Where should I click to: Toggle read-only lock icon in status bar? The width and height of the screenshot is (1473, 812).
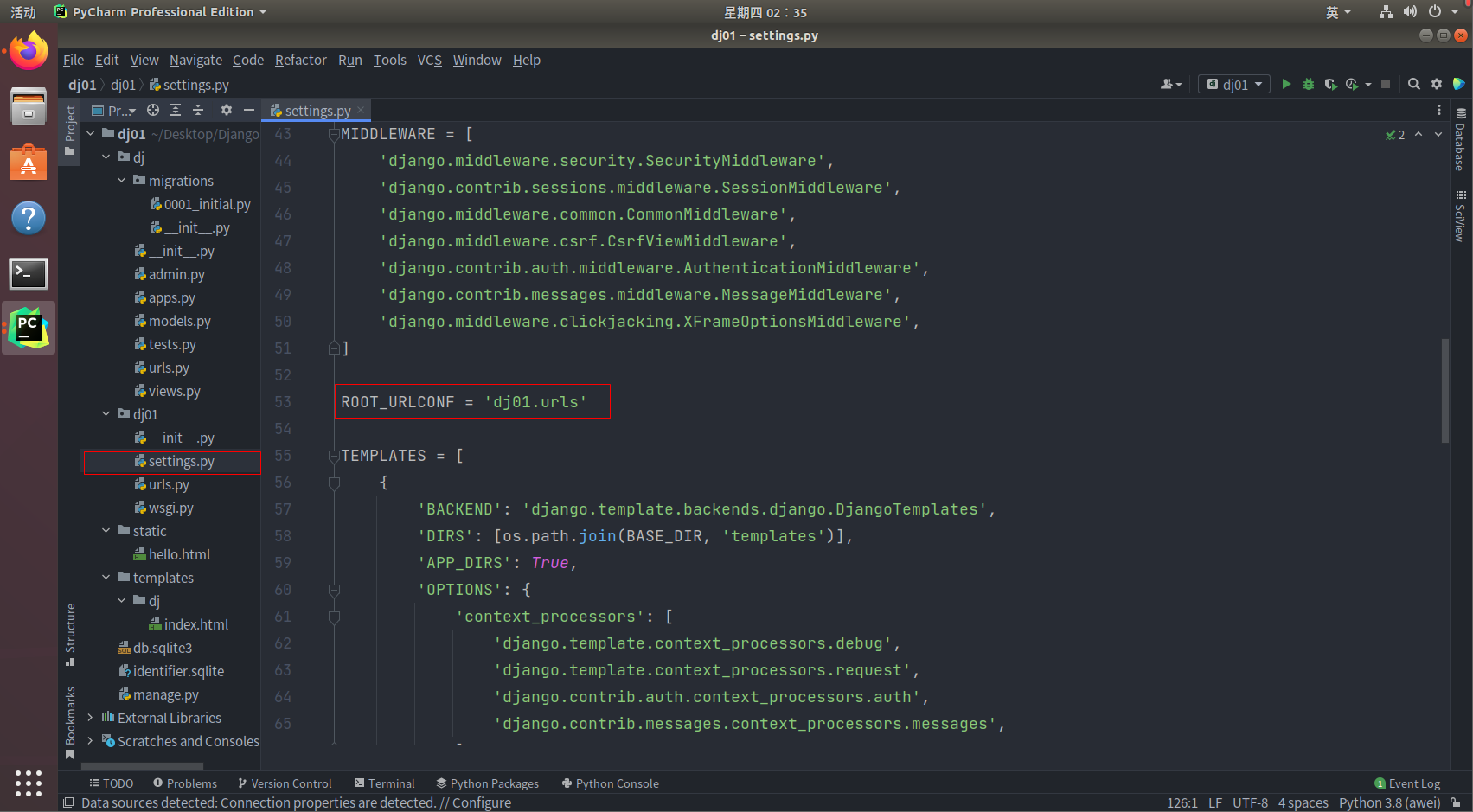[x=1457, y=802]
